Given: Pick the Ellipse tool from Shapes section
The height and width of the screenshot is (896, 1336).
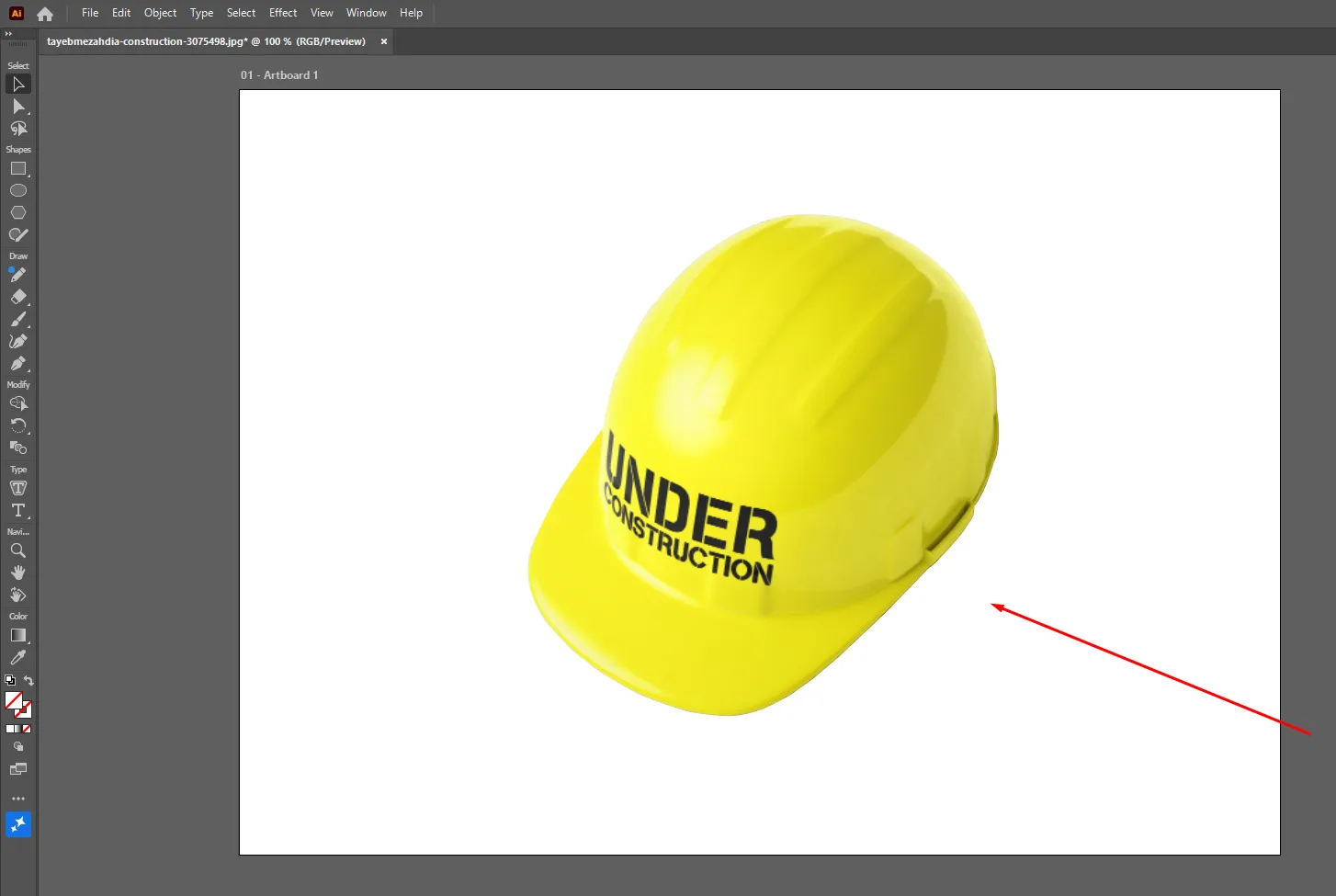Looking at the screenshot, I should tap(18, 190).
